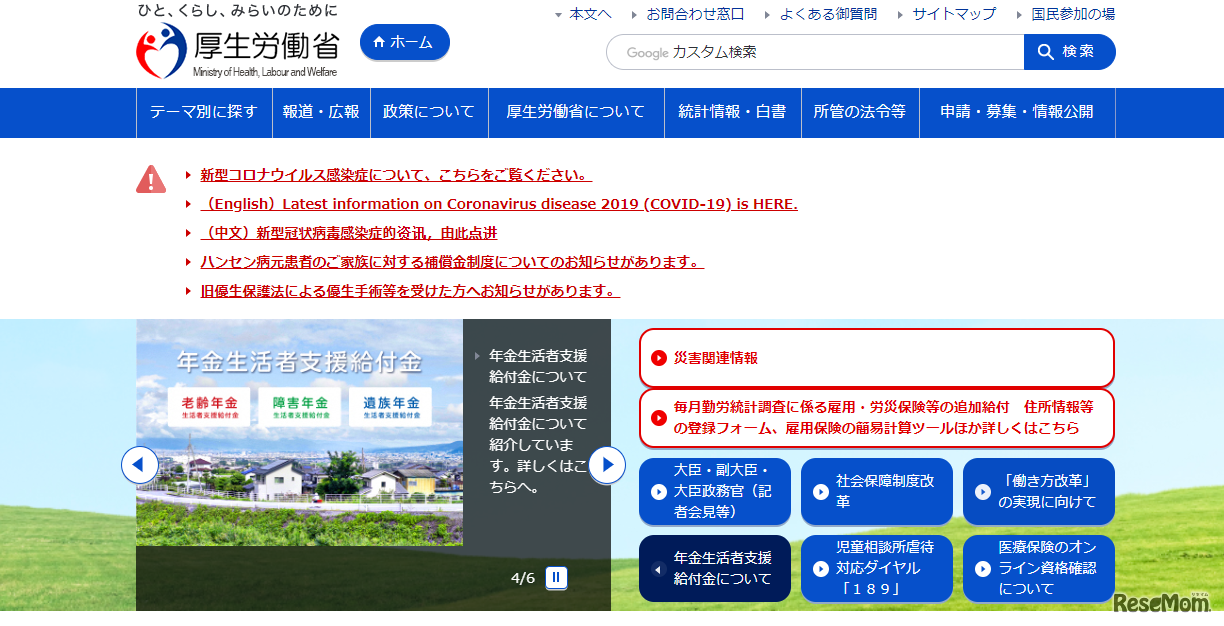Click the ResMom watermark logo

point(1161,603)
